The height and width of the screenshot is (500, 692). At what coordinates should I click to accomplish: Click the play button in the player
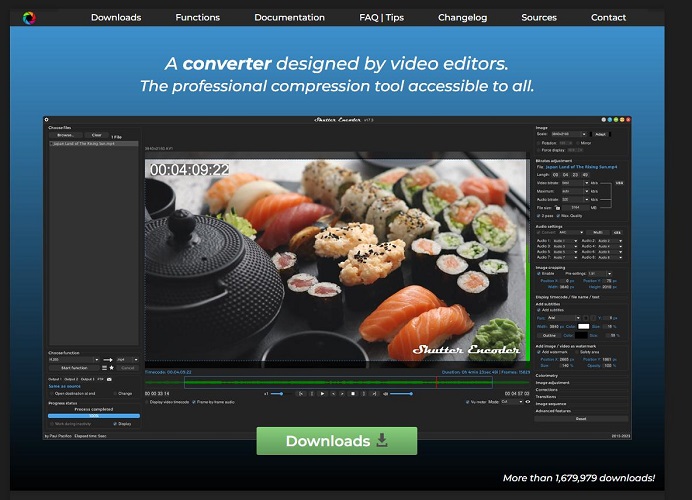[322, 394]
